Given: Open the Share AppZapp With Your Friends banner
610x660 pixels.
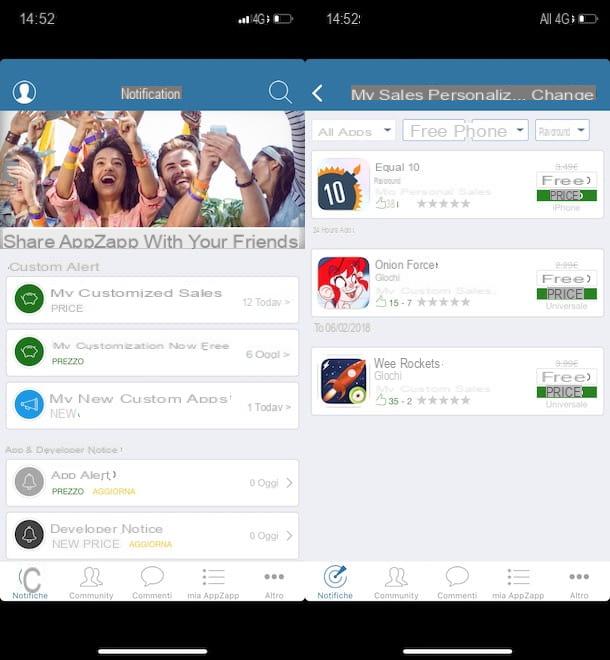Looking at the screenshot, I should tap(152, 179).
